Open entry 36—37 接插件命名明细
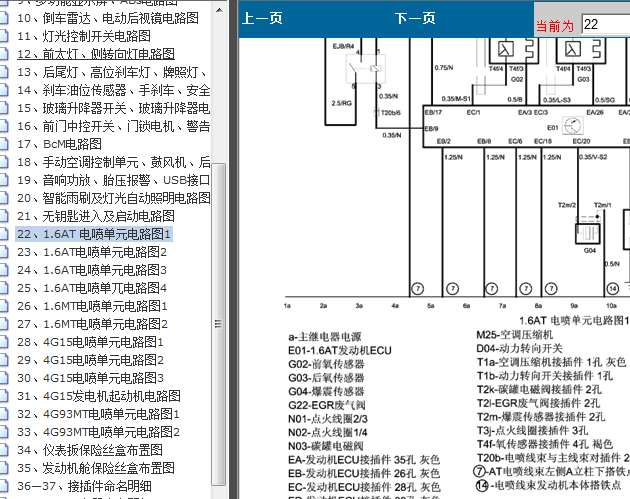The height and width of the screenshot is (499, 630). pos(84,486)
